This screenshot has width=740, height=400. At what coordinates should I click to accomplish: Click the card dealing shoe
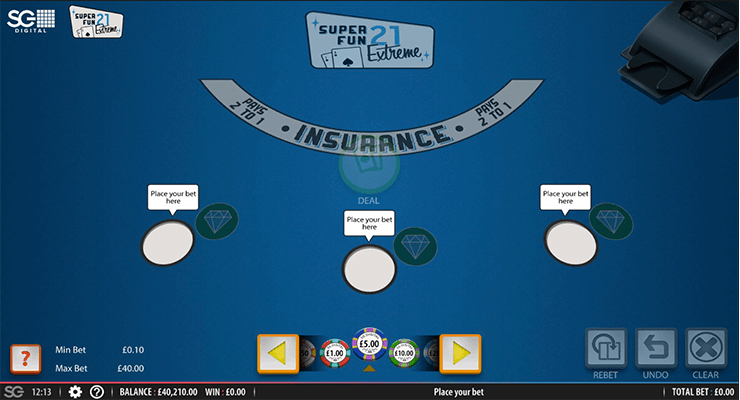[680, 50]
